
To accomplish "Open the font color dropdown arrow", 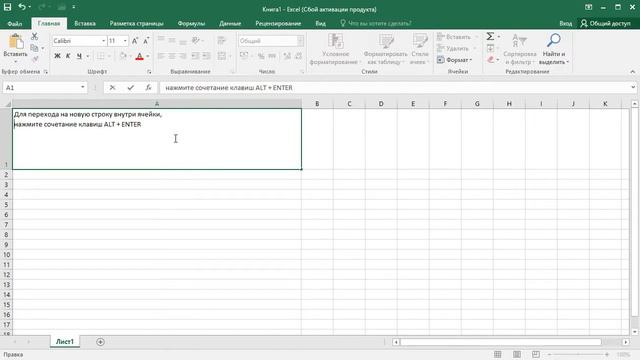I will [x=148, y=56].
